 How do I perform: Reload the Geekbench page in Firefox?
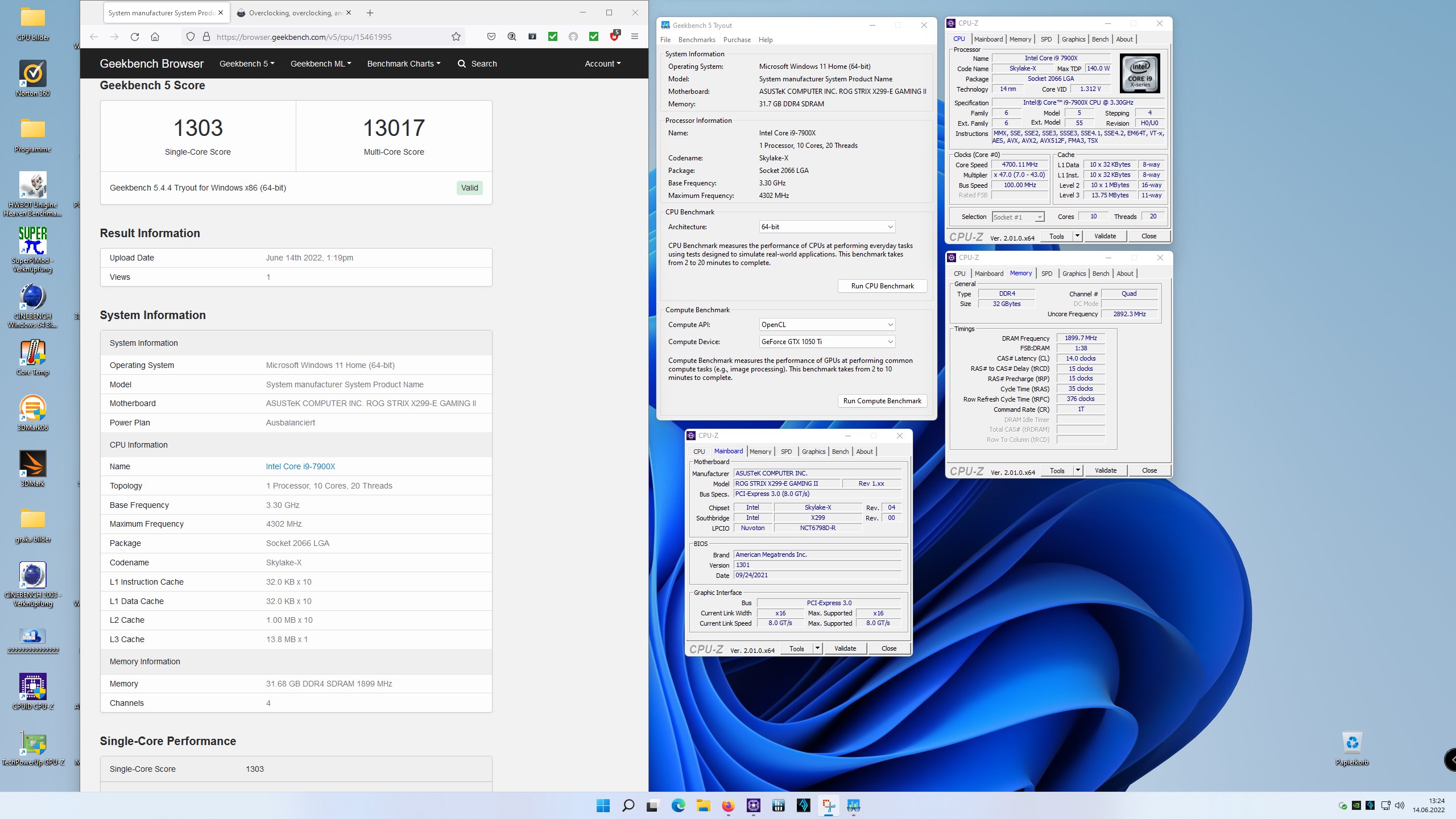pyautogui.click(x=135, y=37)
